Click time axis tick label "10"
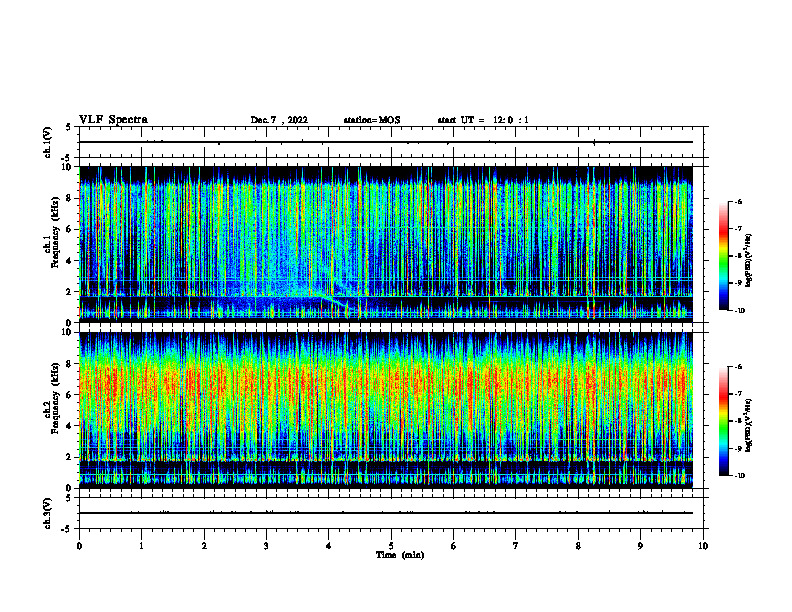 tap(703, 546)
